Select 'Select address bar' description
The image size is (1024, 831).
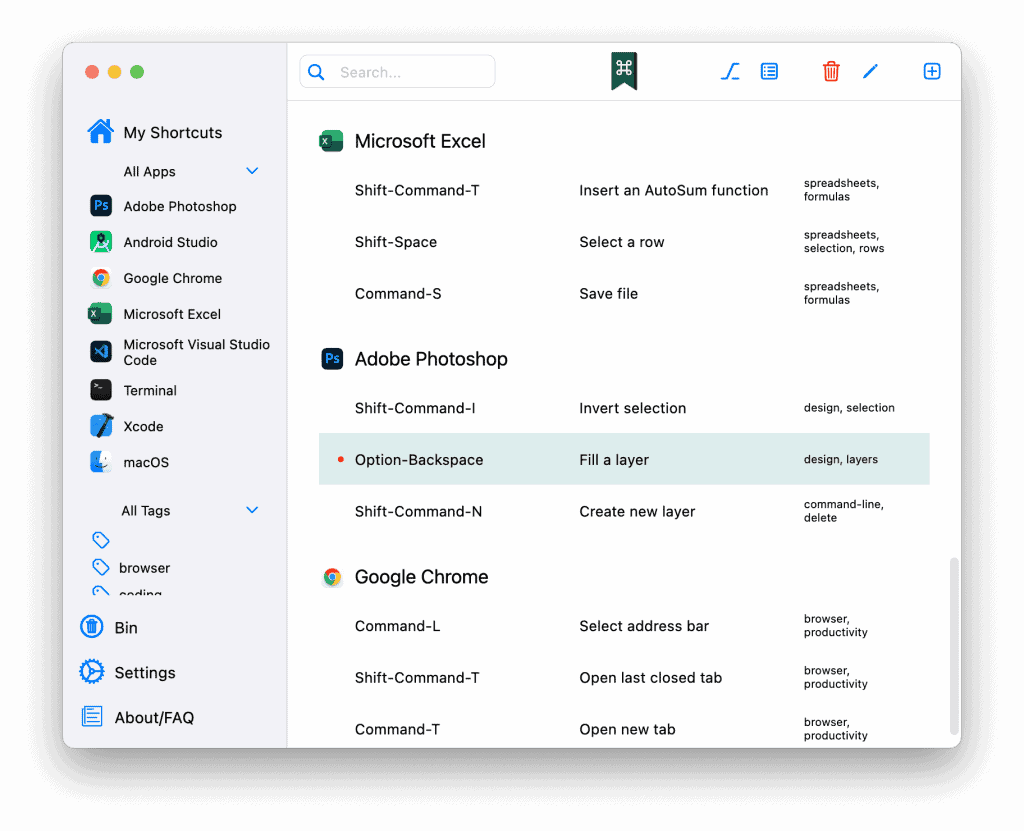point(644,626)
